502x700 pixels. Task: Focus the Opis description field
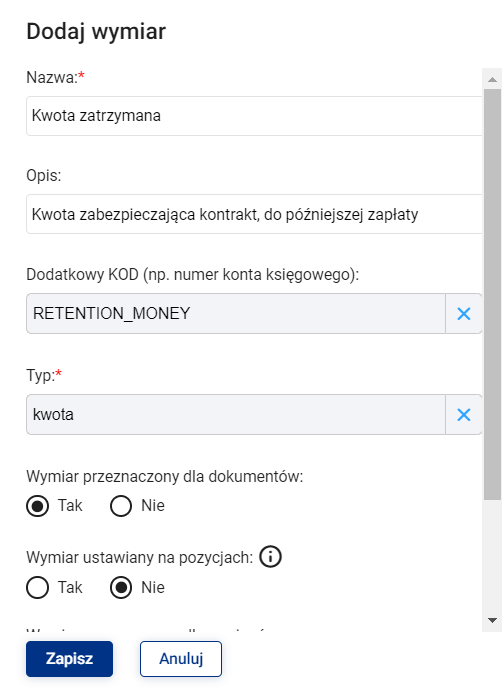pyautogui.click(x=254, y=214)
